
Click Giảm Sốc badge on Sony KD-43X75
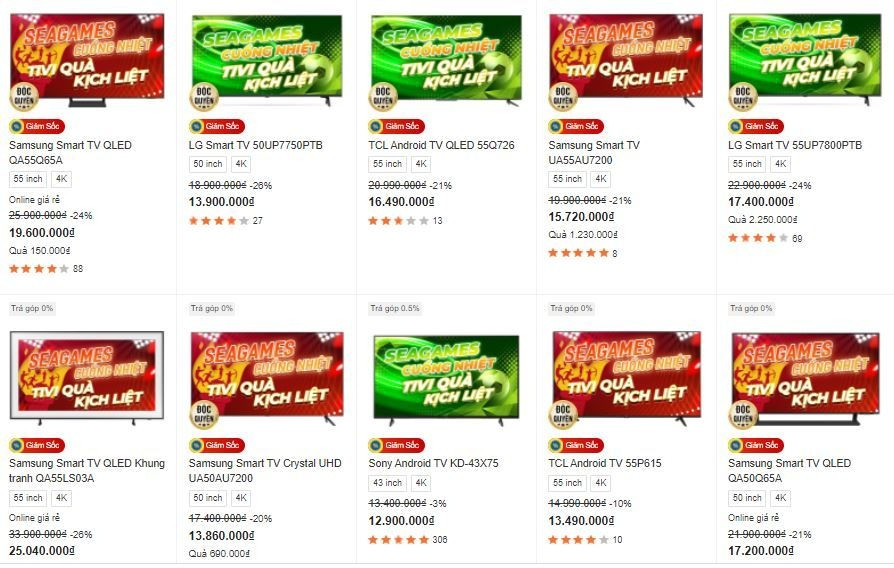pos(396,445)
